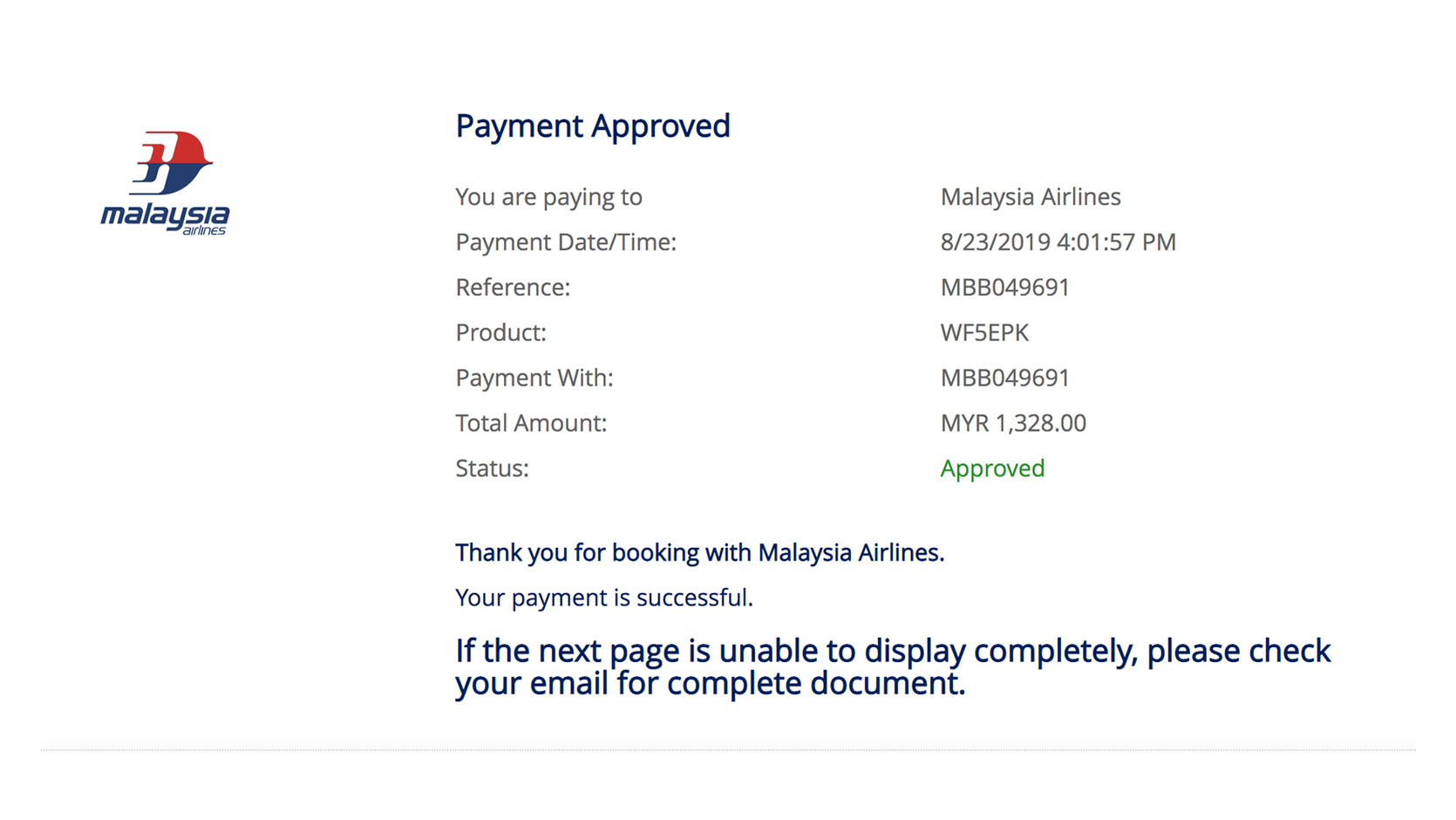The height and width of the screenshot is (820, 1456).
Task: Click the Payment Date/Time label
Action: pyautogui.click(x=565, y=243)
